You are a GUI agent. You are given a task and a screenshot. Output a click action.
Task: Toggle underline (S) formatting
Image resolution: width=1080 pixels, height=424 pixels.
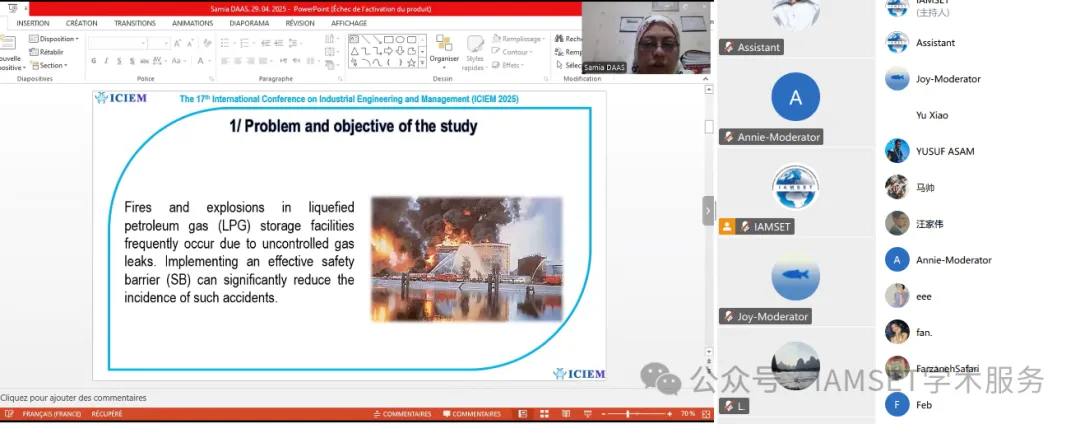pos(119,61)
